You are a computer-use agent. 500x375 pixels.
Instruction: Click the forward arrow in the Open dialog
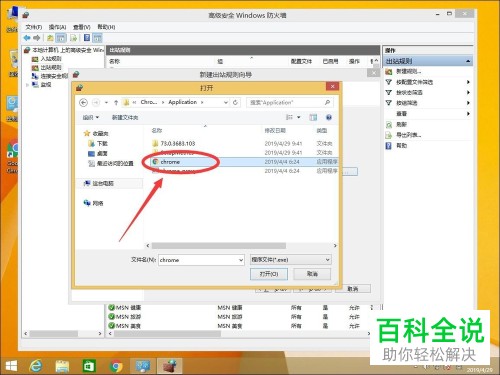tap(96, 102)
